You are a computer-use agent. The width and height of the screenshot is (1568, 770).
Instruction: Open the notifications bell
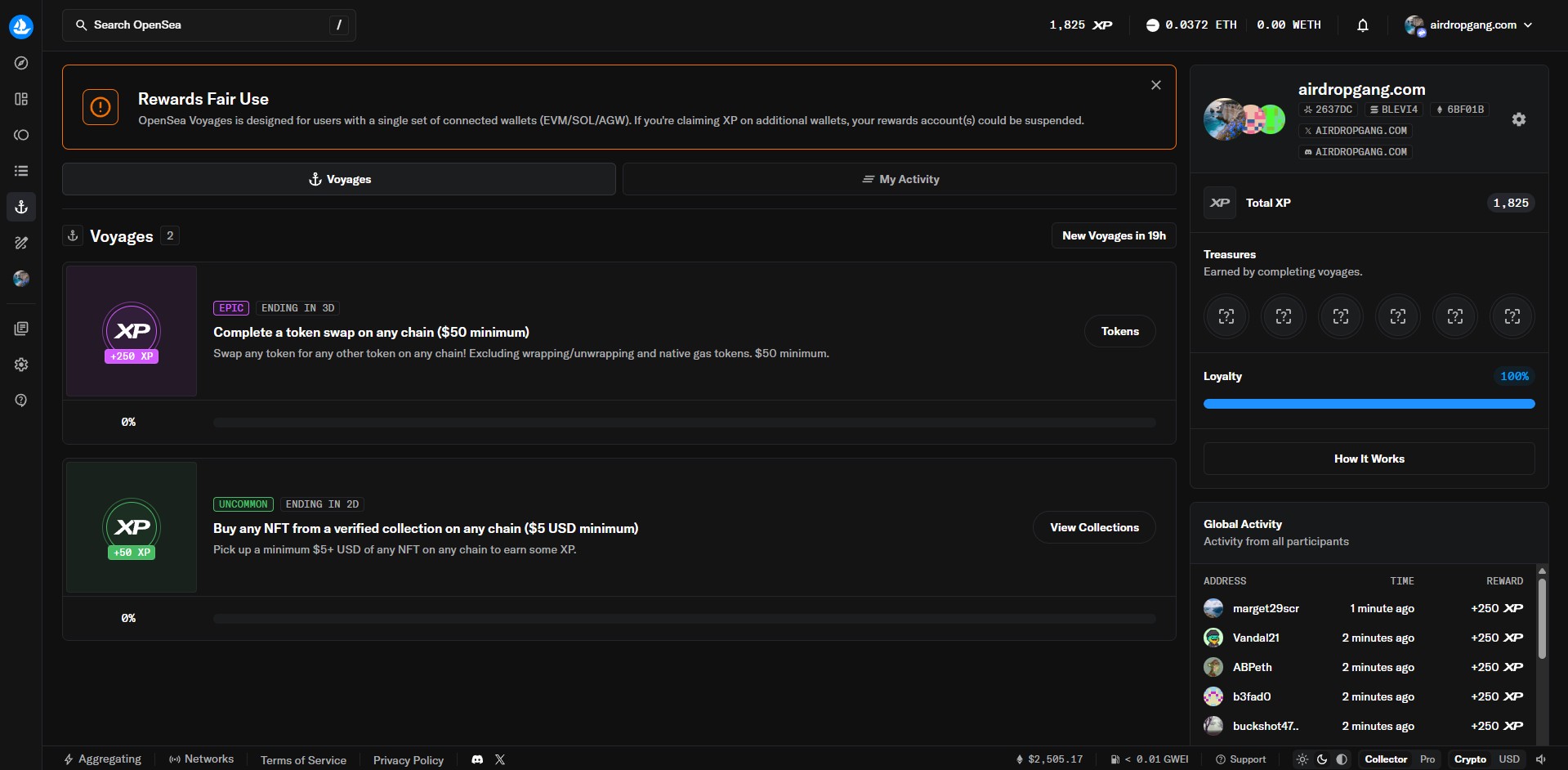pos(1363,25)
